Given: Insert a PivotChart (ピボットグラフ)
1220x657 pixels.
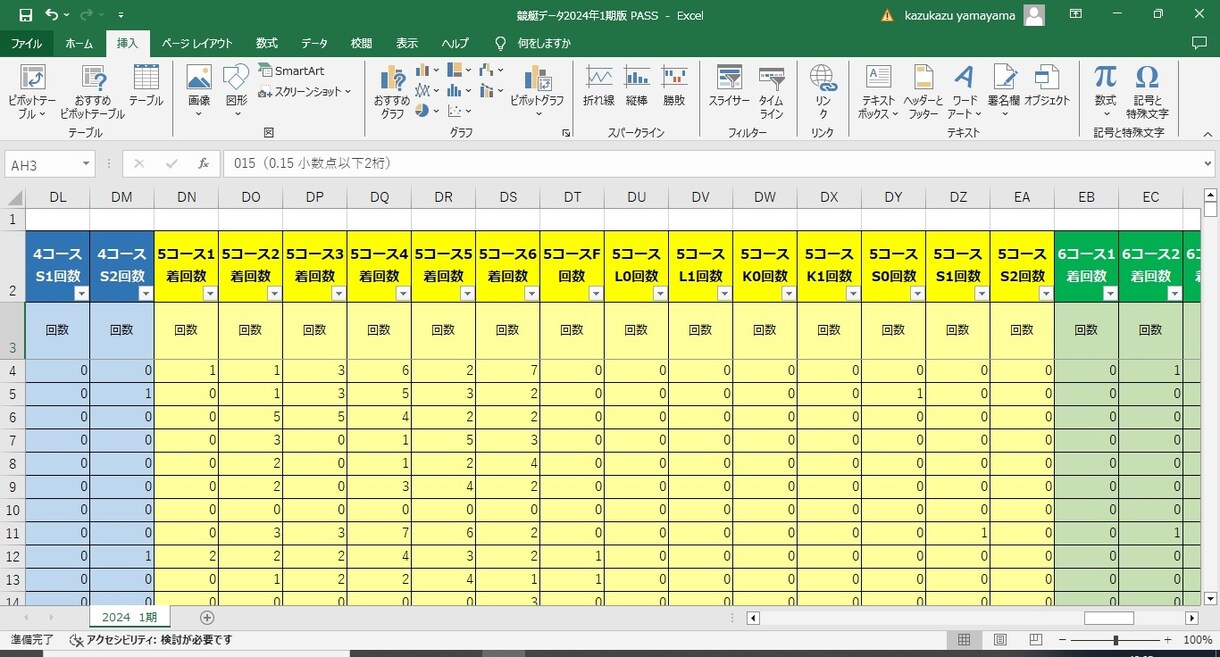Looking at the screenshot, I should click(537, 91).
